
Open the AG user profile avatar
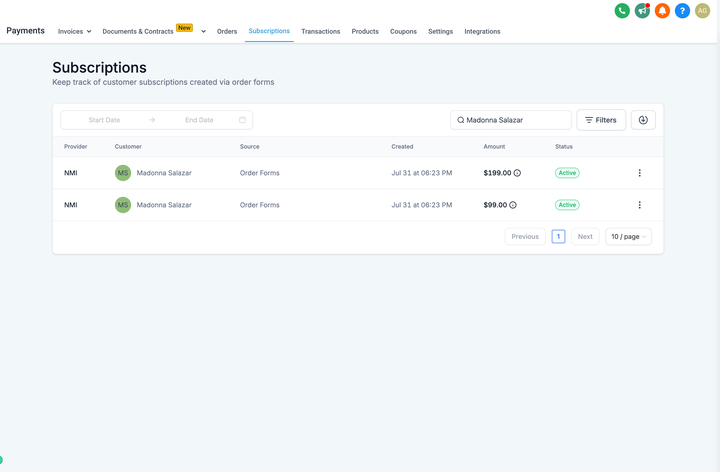702,11
